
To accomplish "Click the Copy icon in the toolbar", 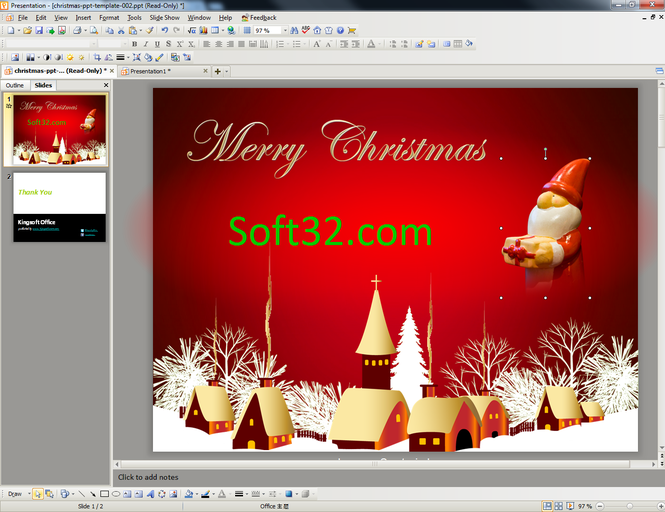I will (x=110, y=31).
